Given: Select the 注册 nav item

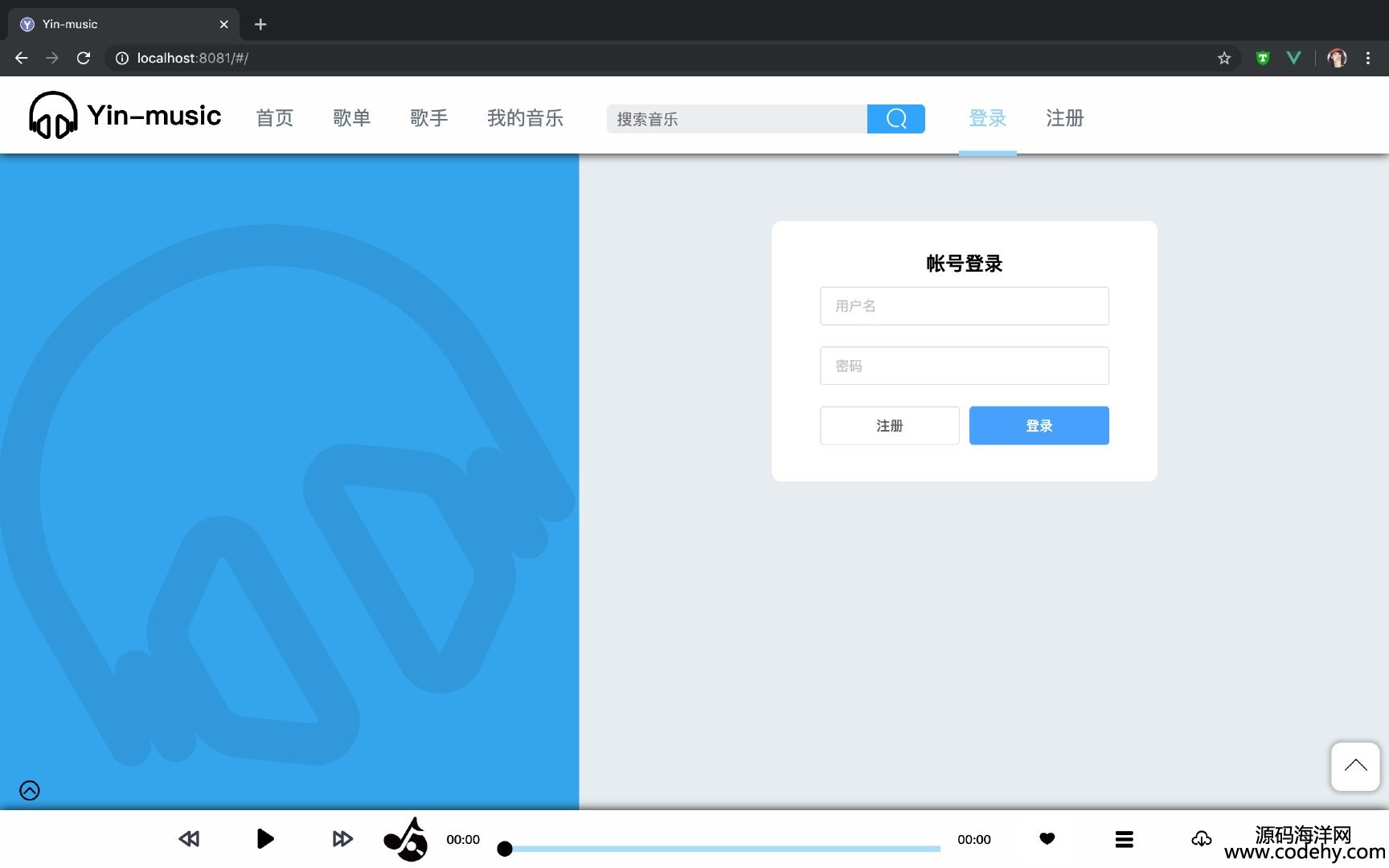Looking at the screenshot, I should 1065,118.
